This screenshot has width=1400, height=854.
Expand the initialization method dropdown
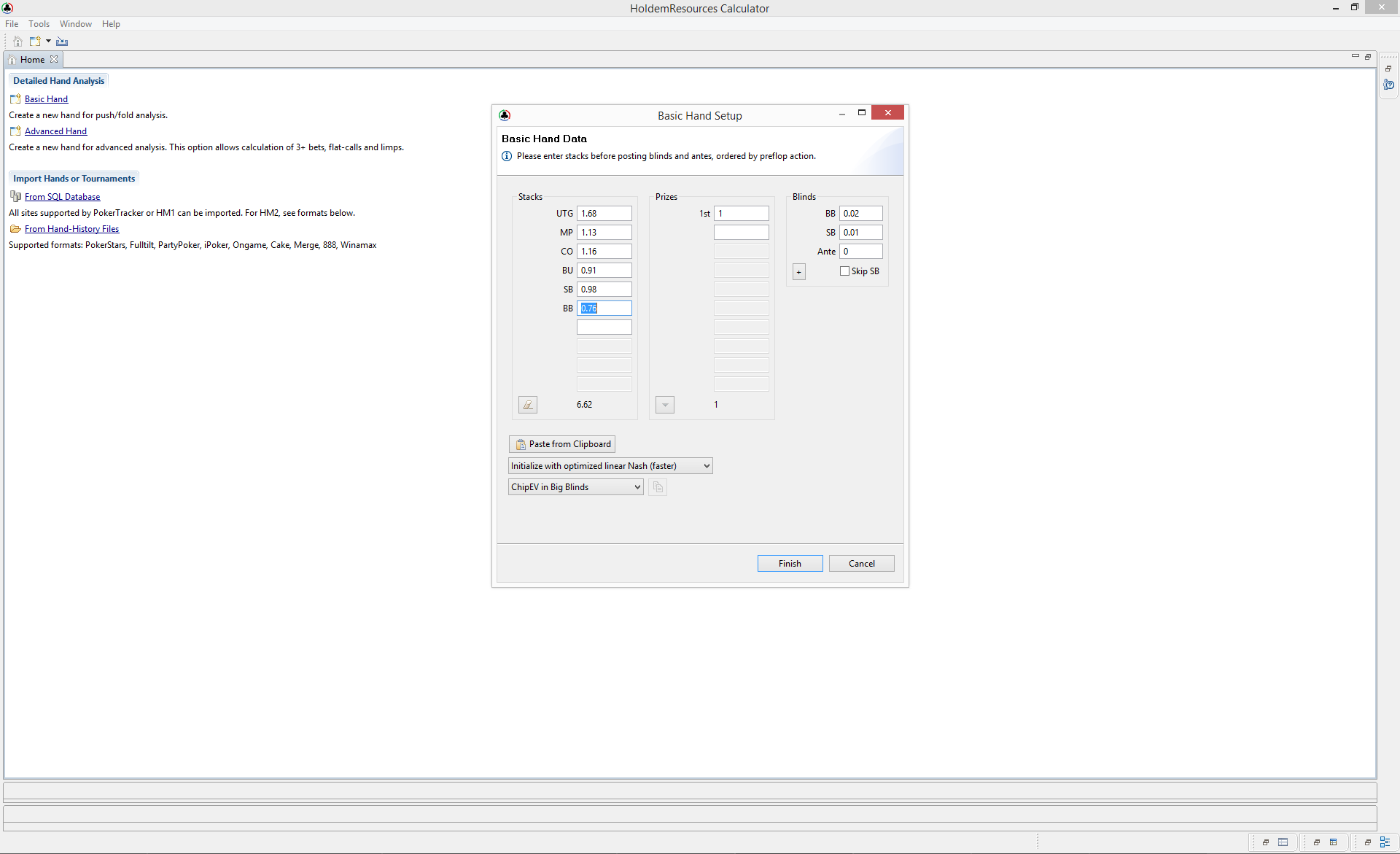(x=705, y=465)
